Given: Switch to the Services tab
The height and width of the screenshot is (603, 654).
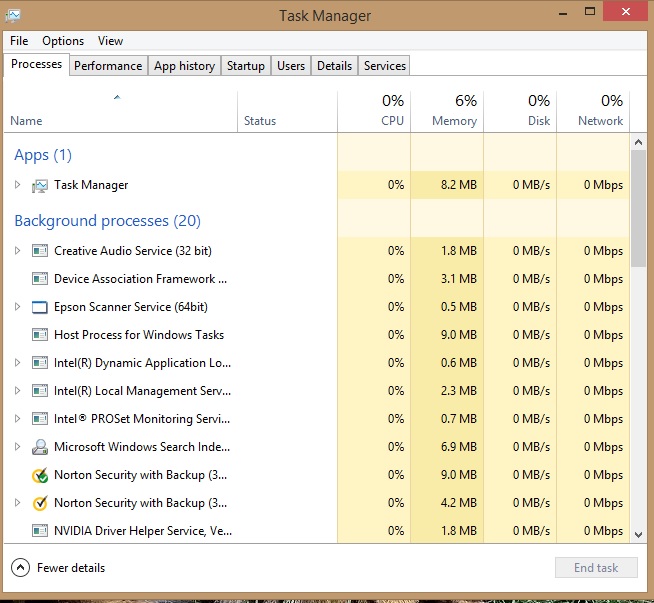Looking at the screenshot, I should (x=385, y=66).
